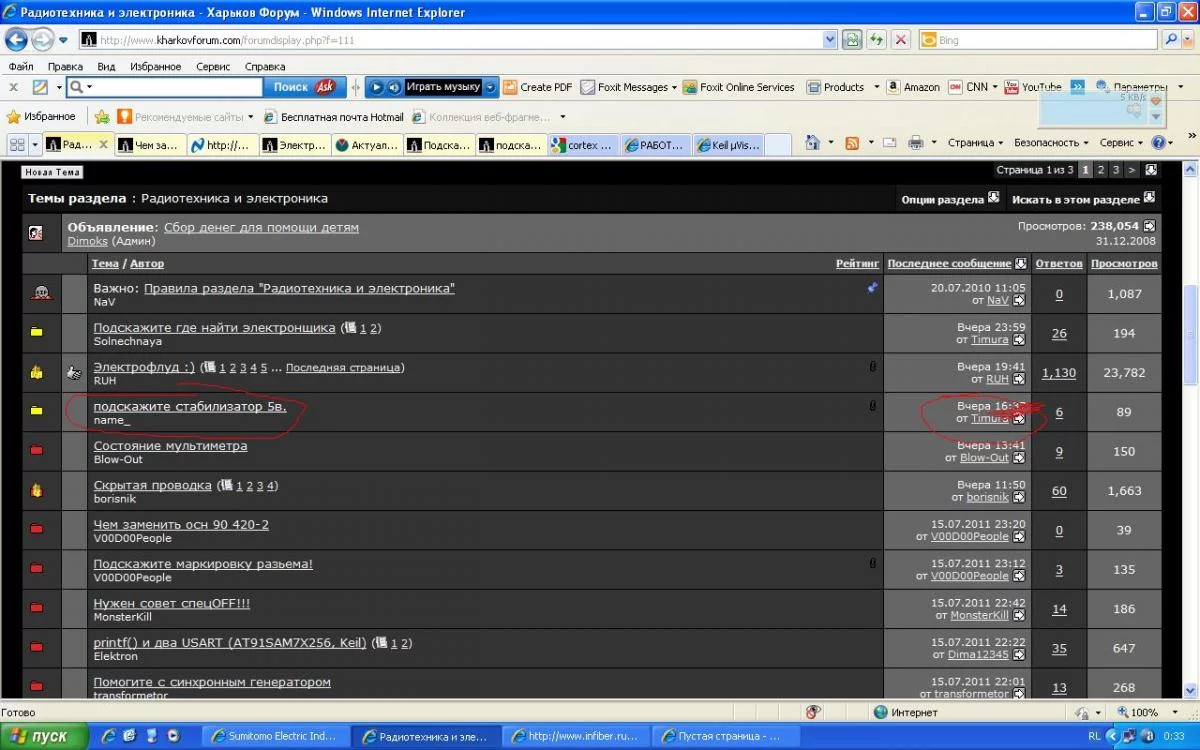Viewport: 1200px width, 750px height.
Task: Expand the CNN toolbar dropdown
Action: point(994,87)
